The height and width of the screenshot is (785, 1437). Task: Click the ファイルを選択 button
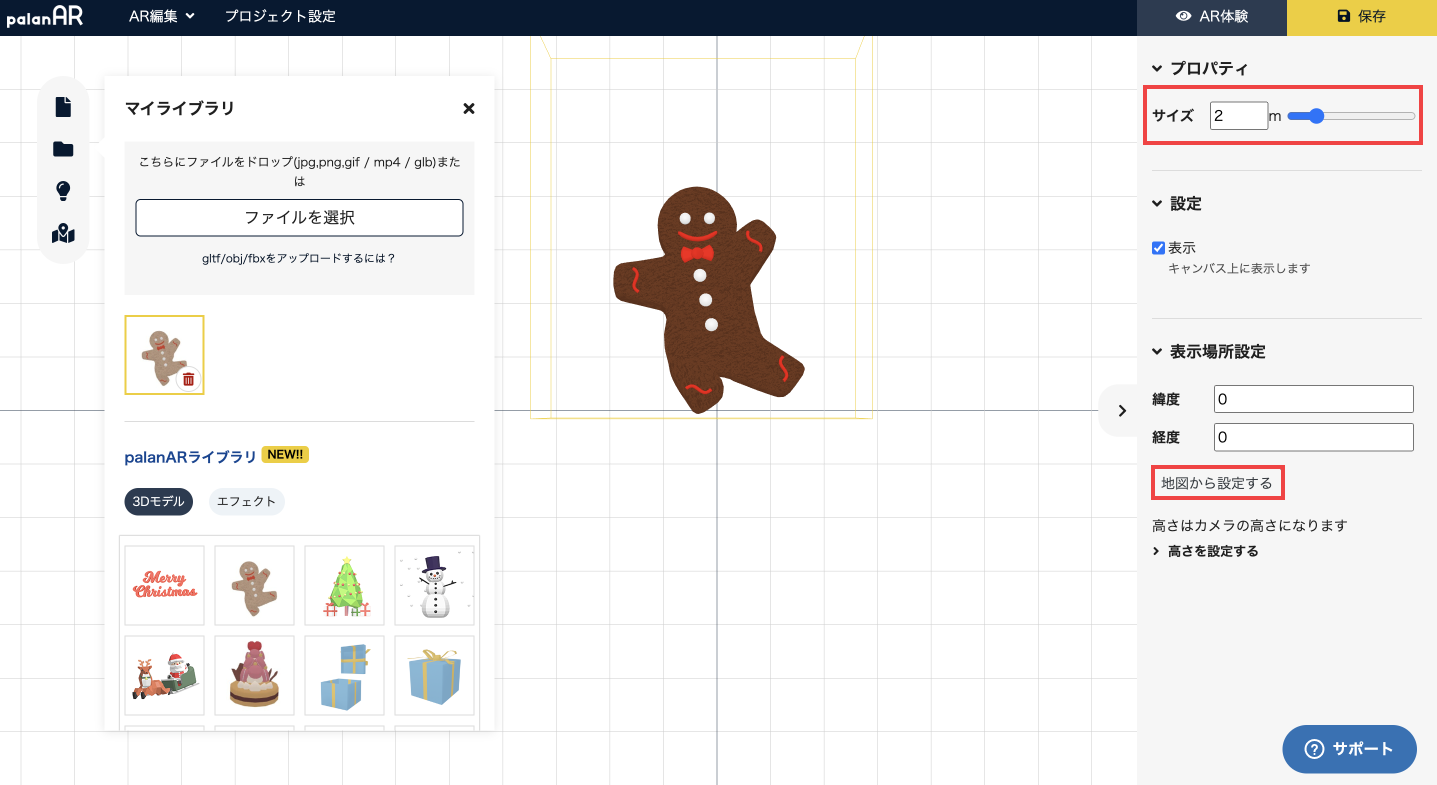point(299,217)
